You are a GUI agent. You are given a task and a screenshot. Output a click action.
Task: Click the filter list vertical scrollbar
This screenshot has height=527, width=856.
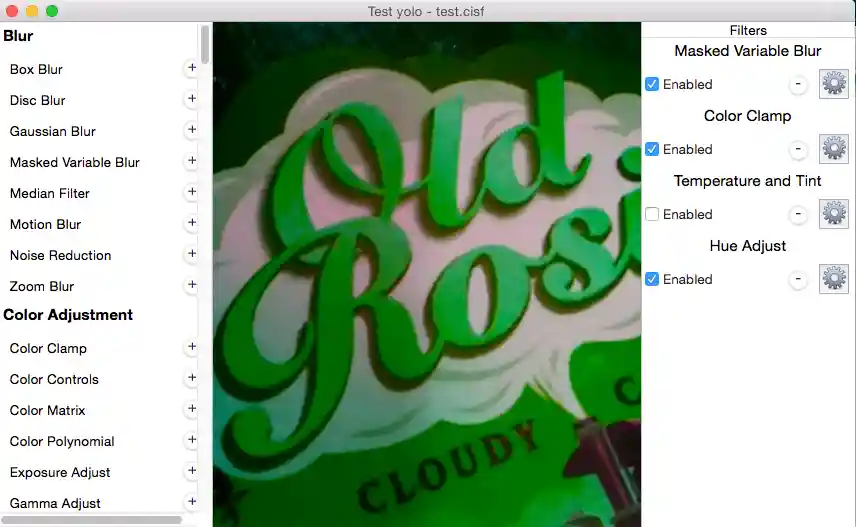click(x=205, y=45)
